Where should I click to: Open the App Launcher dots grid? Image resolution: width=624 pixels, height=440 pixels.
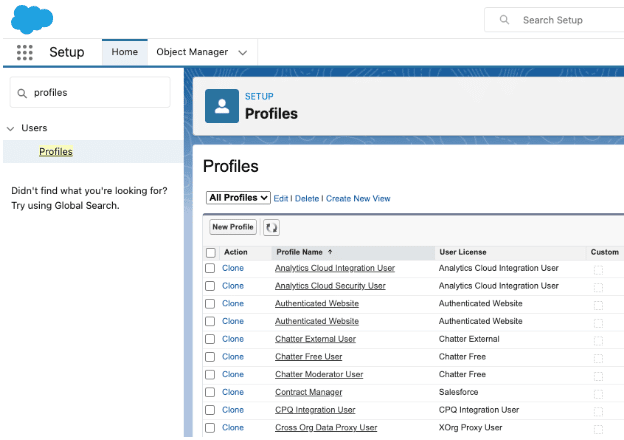pyautogui.click(x=25, y=52)
